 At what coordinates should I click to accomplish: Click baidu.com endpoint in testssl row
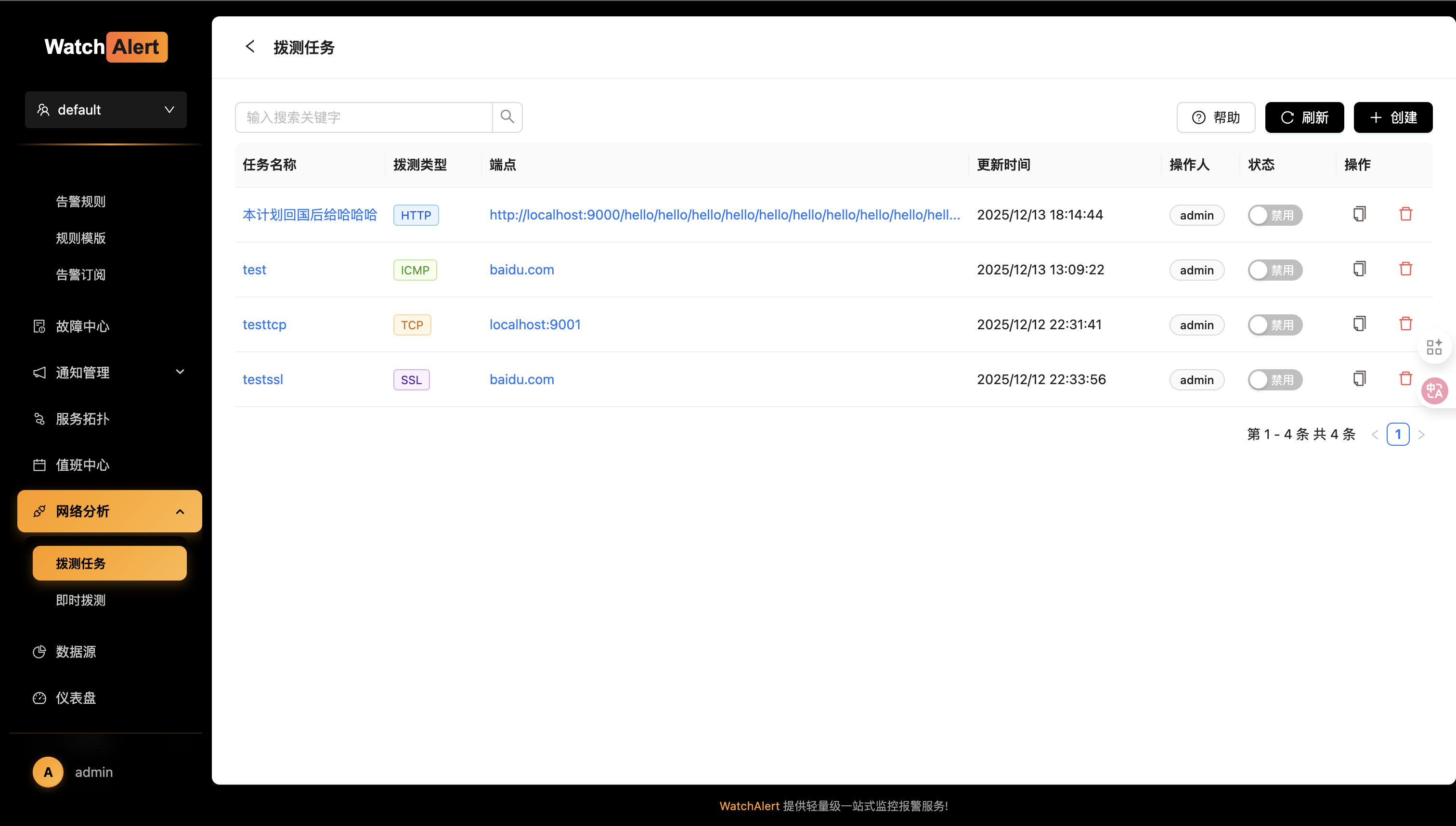coord(521,379)
